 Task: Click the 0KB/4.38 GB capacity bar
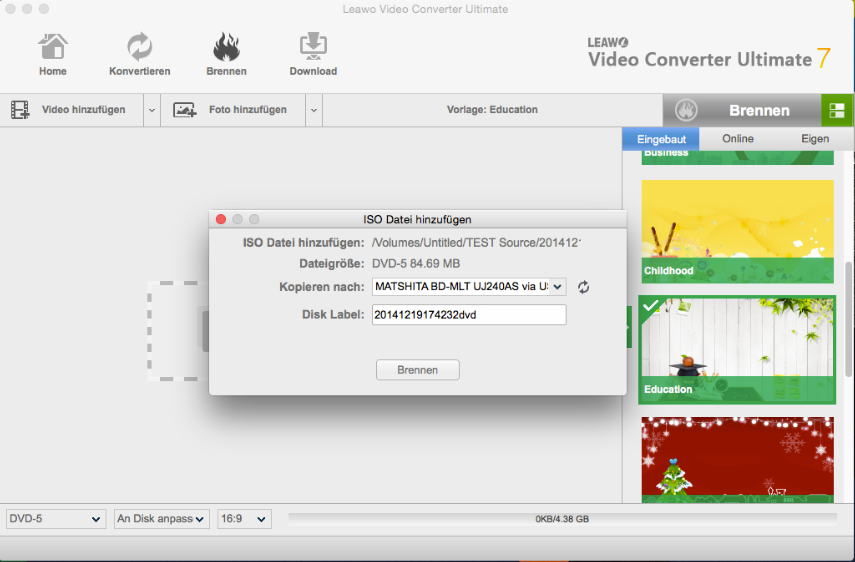click(x=562, y=519)
